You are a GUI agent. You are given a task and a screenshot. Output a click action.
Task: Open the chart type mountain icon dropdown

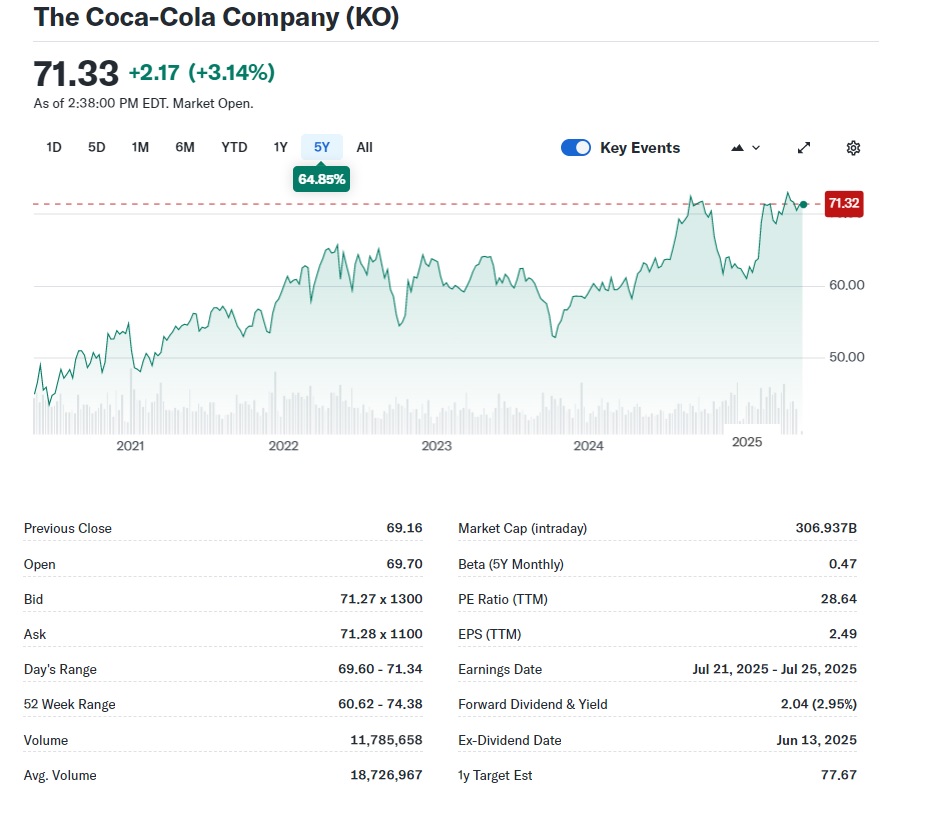[x=745, y=148]
